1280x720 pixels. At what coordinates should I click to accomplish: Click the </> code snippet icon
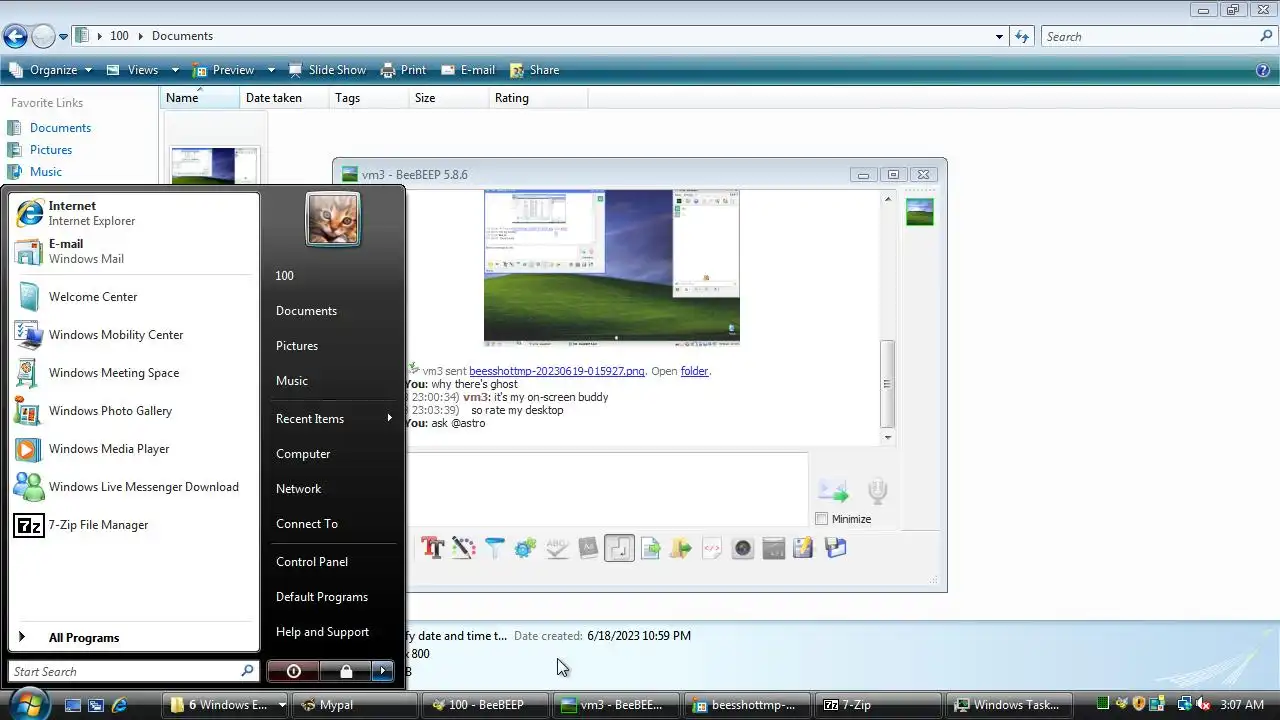pos(712,548)
